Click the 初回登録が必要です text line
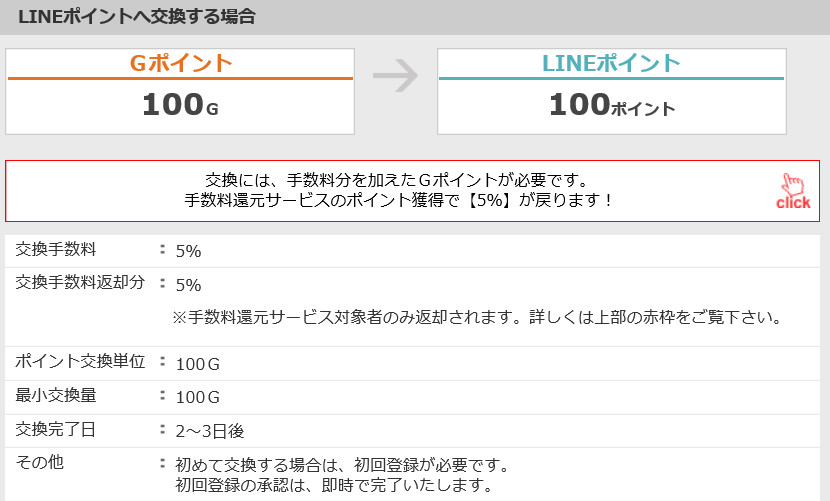830x501 pixels. [x=342, y=465]
